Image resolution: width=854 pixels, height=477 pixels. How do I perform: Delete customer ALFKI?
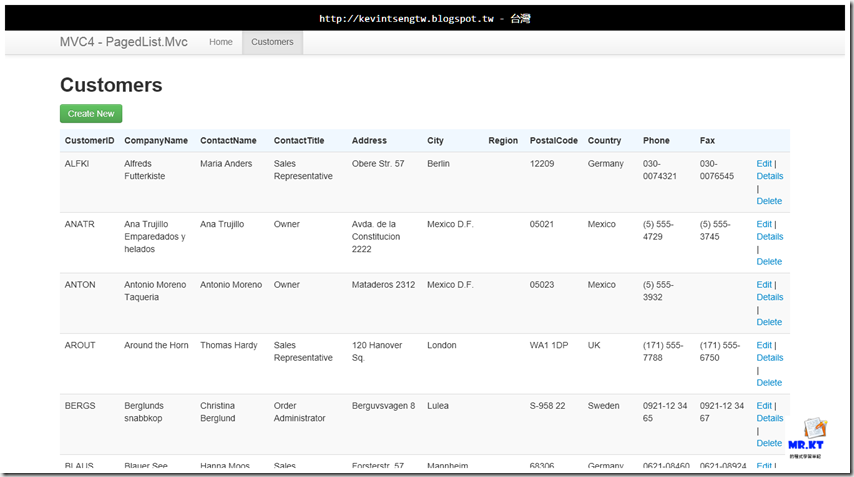click(769, 201)
